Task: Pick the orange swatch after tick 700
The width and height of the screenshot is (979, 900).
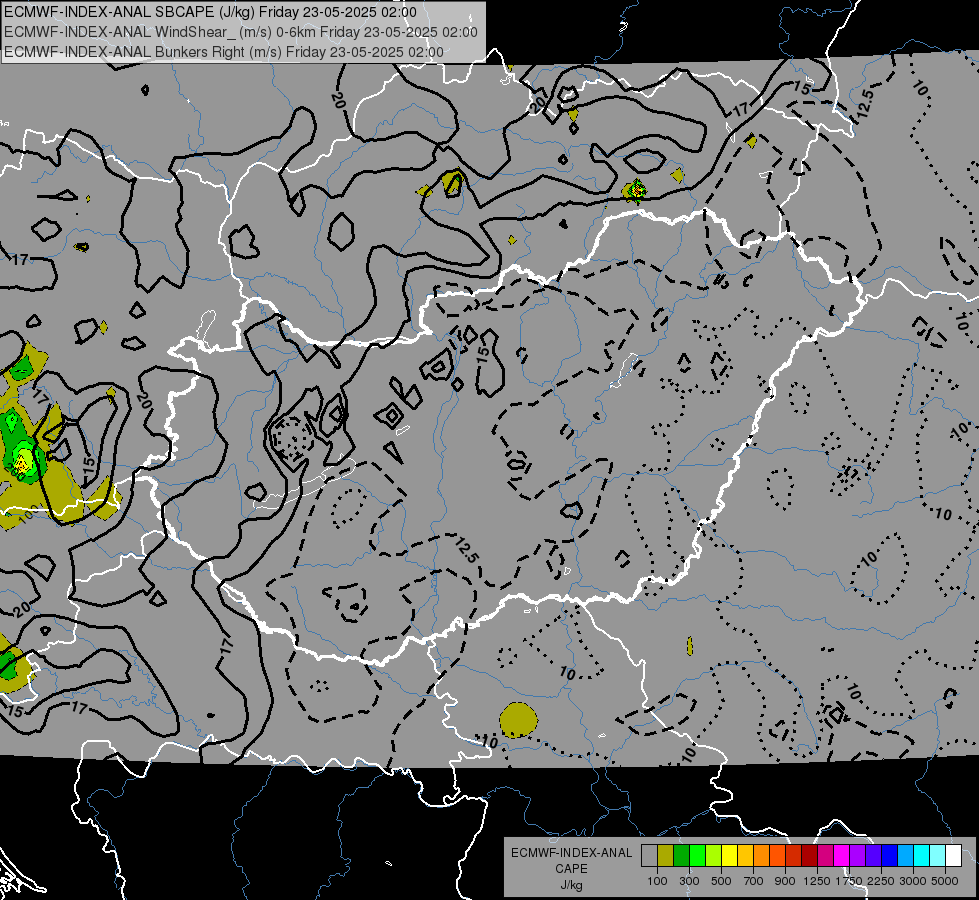Action: point(762,856)
